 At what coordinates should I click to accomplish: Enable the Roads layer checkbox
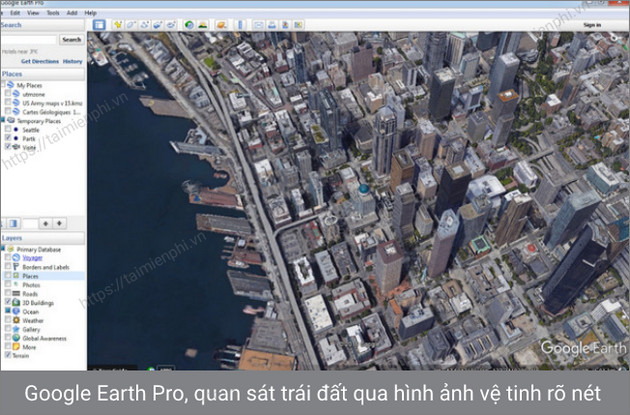pyautogui.click(x=8, y=293)
